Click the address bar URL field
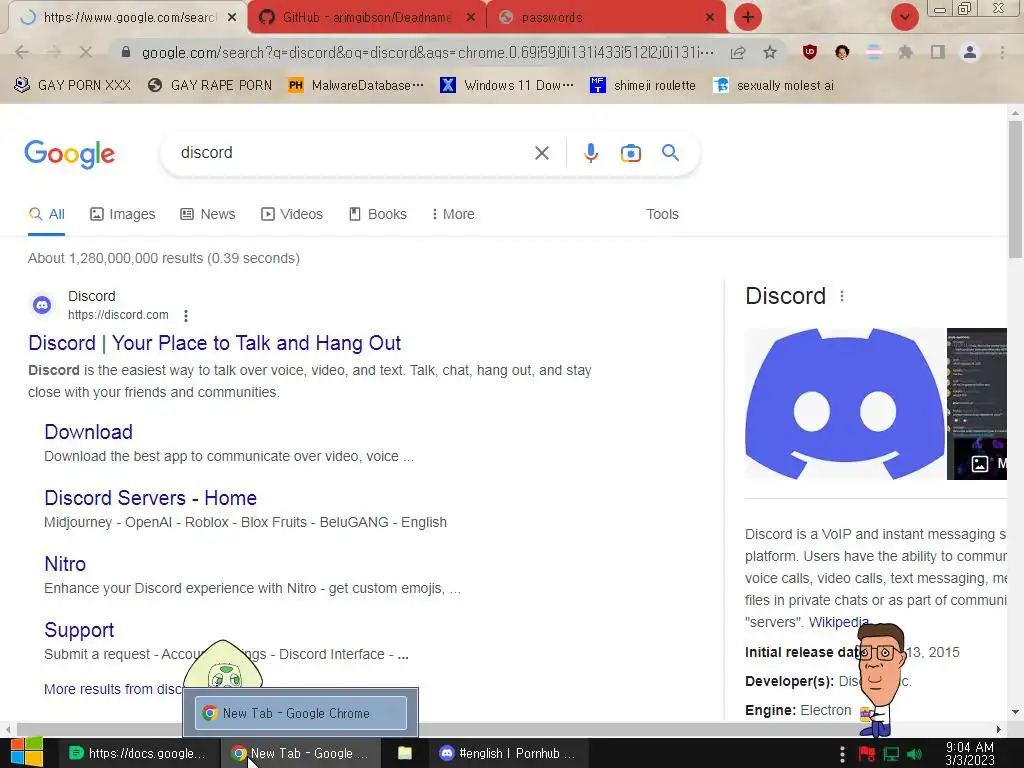 (x=428, y=52)
